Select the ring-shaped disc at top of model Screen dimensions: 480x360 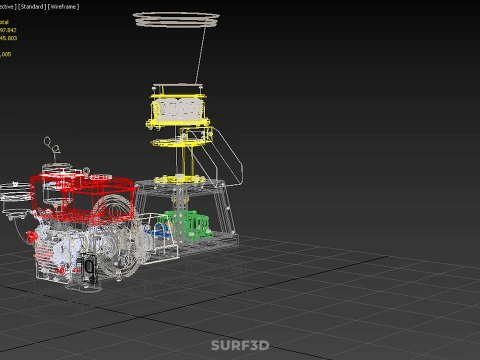[x=176, y=19]
